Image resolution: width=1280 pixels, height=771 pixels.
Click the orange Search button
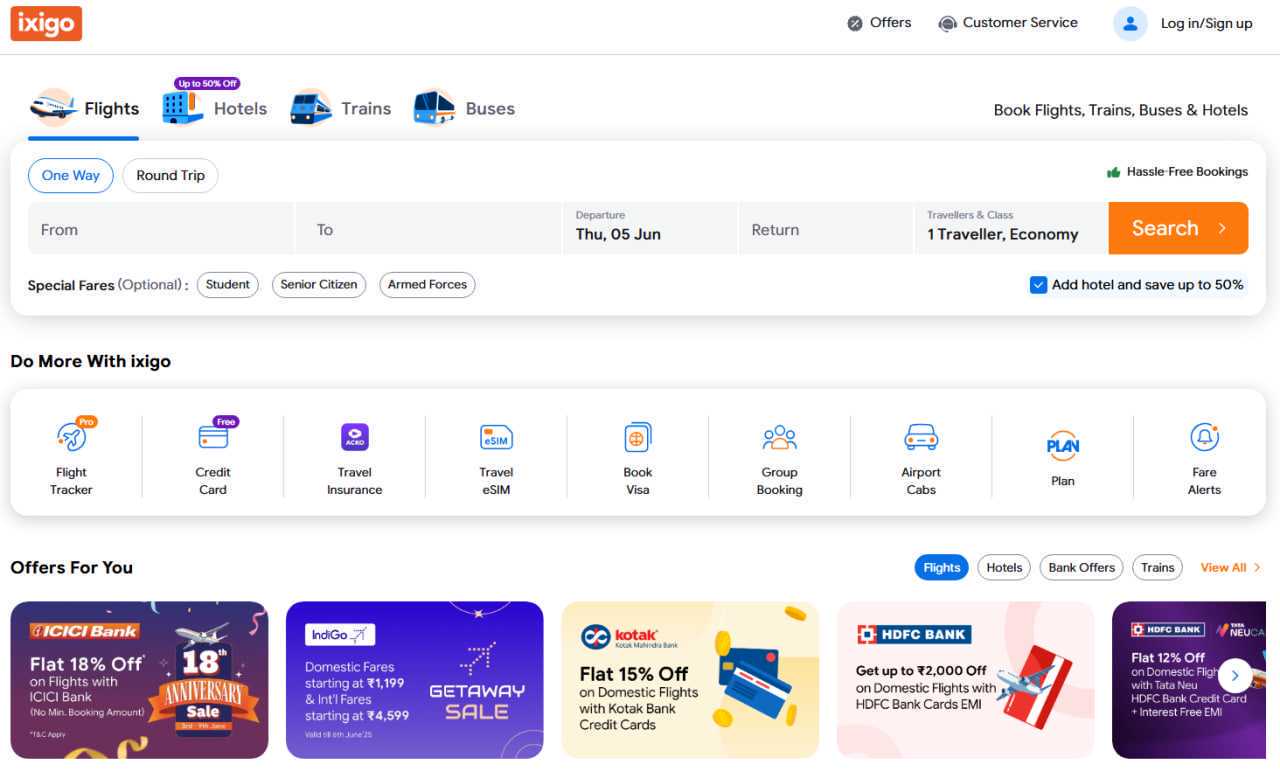(1178, 228)
